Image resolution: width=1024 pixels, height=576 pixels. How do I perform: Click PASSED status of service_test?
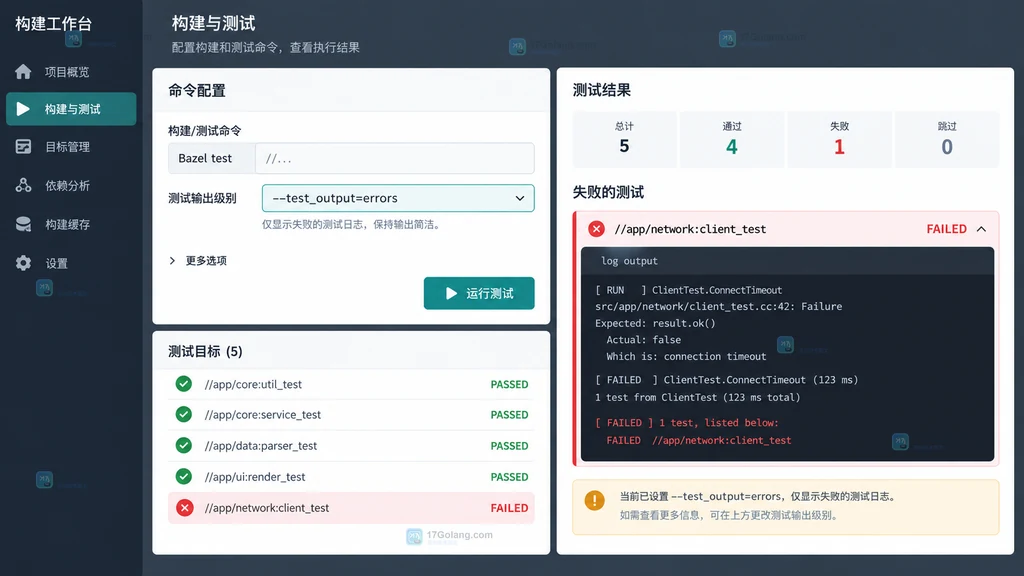[x=509, y=415]
